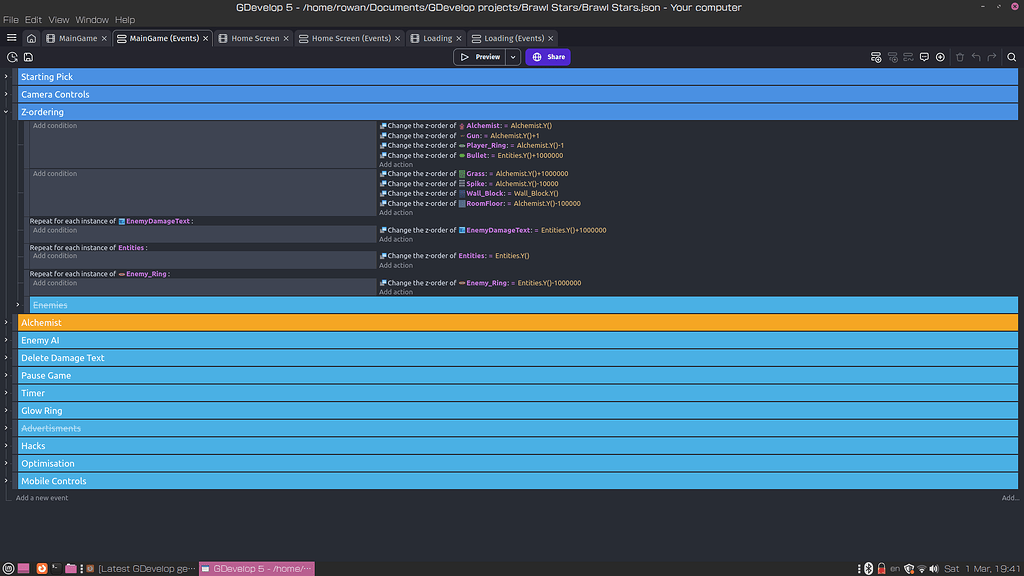The height and width of the screenshot is (576, 1024).
Task: Open the File menu
Action: (11, 18)
